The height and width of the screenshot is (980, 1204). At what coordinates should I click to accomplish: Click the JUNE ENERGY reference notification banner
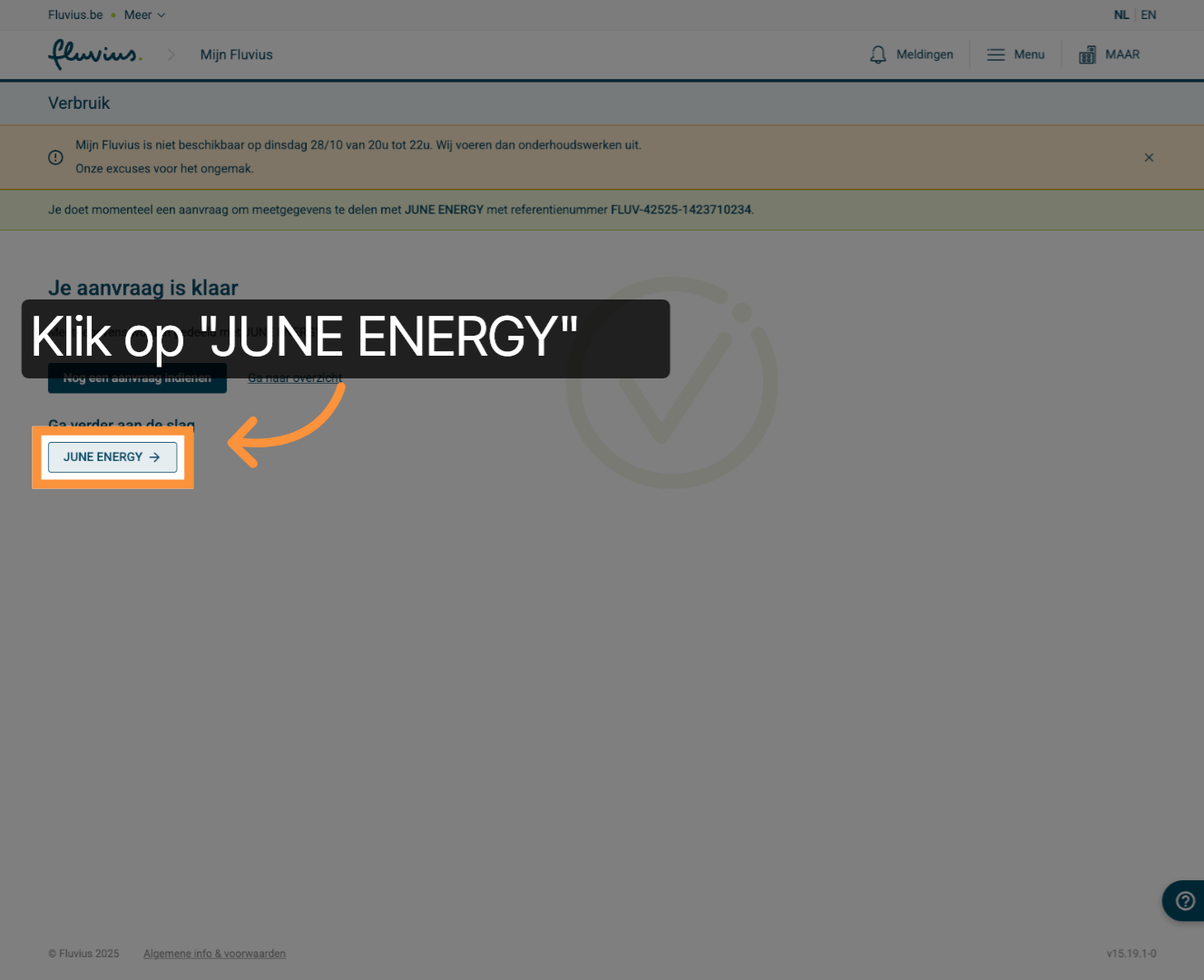pyautogui.click(x=602, y=210)
